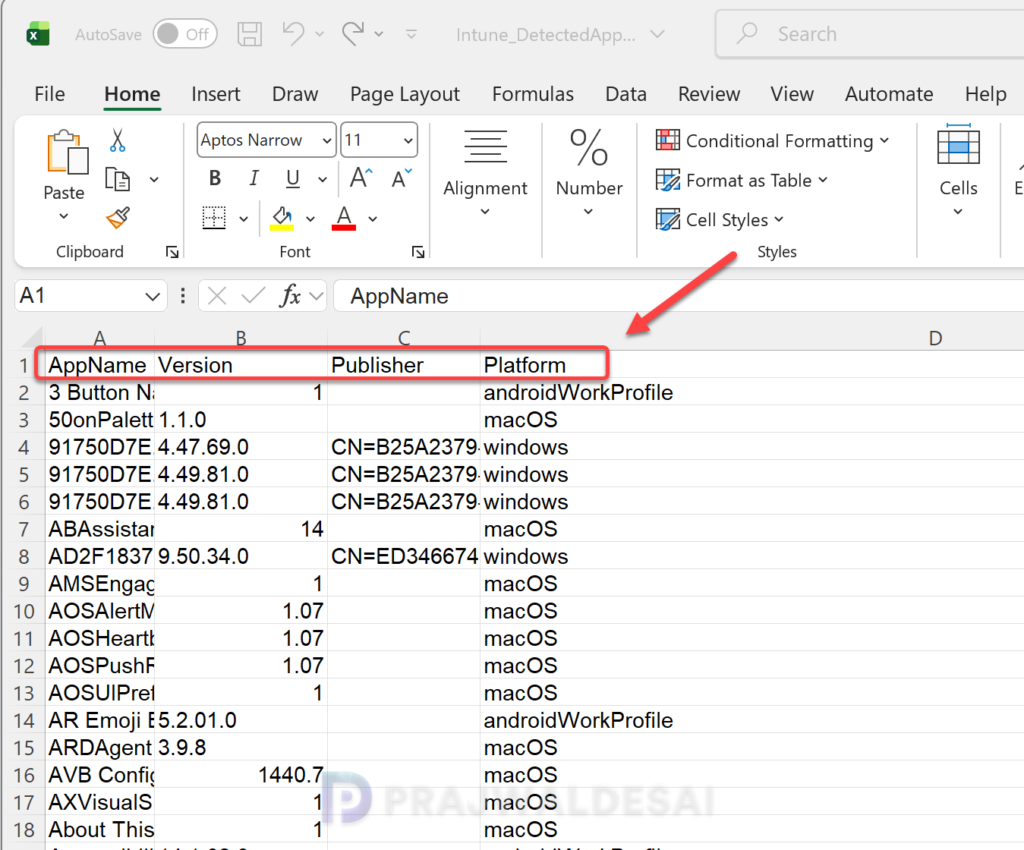Click the Copy icon
Screen dimensions: 1024x850
pyautogui.click(x=118, y=179)
